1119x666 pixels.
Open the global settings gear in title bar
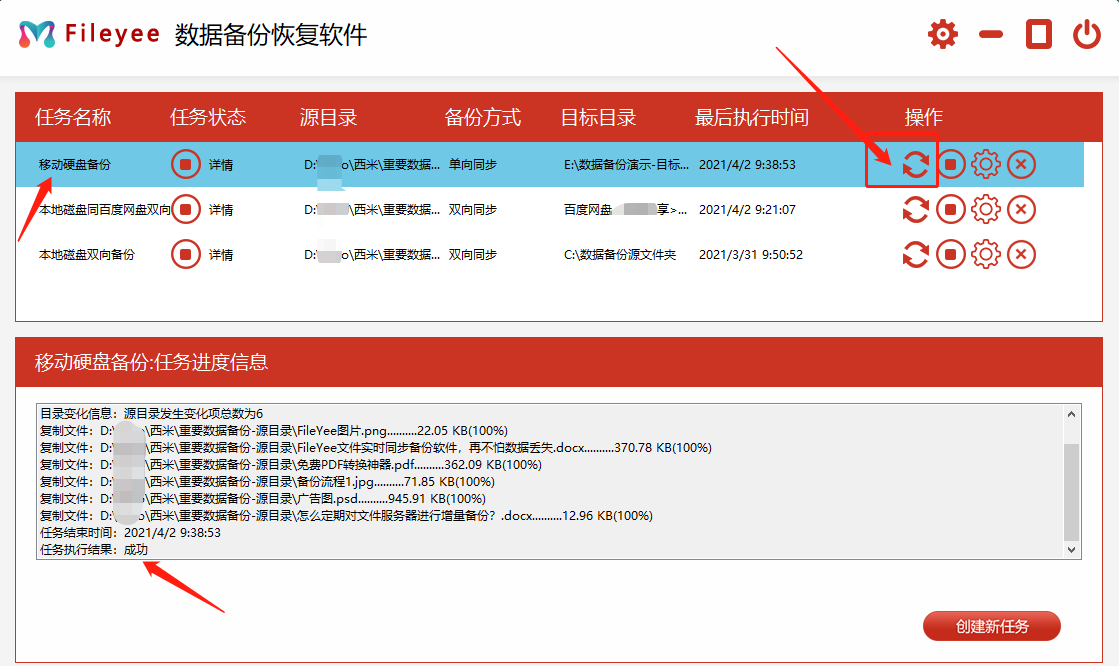[x=942, y=35]
